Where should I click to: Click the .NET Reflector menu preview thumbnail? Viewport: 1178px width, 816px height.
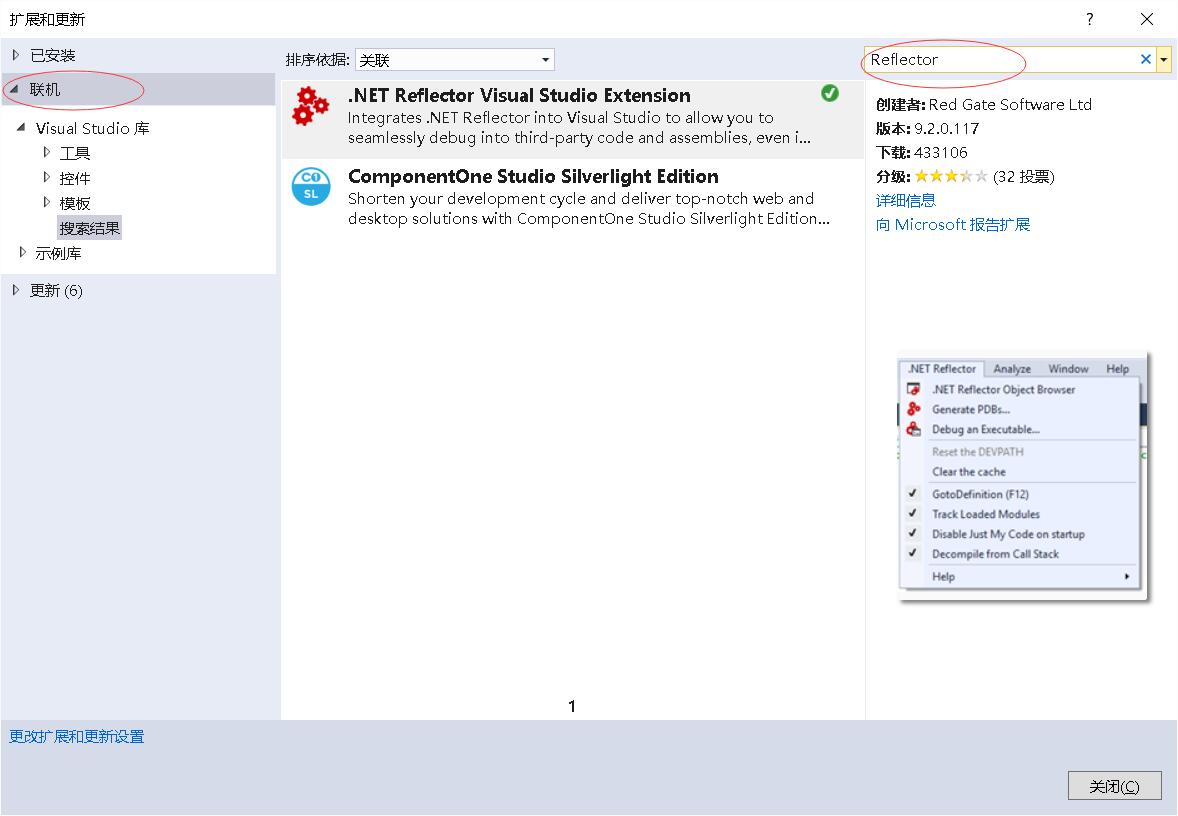click(1022, 476)
